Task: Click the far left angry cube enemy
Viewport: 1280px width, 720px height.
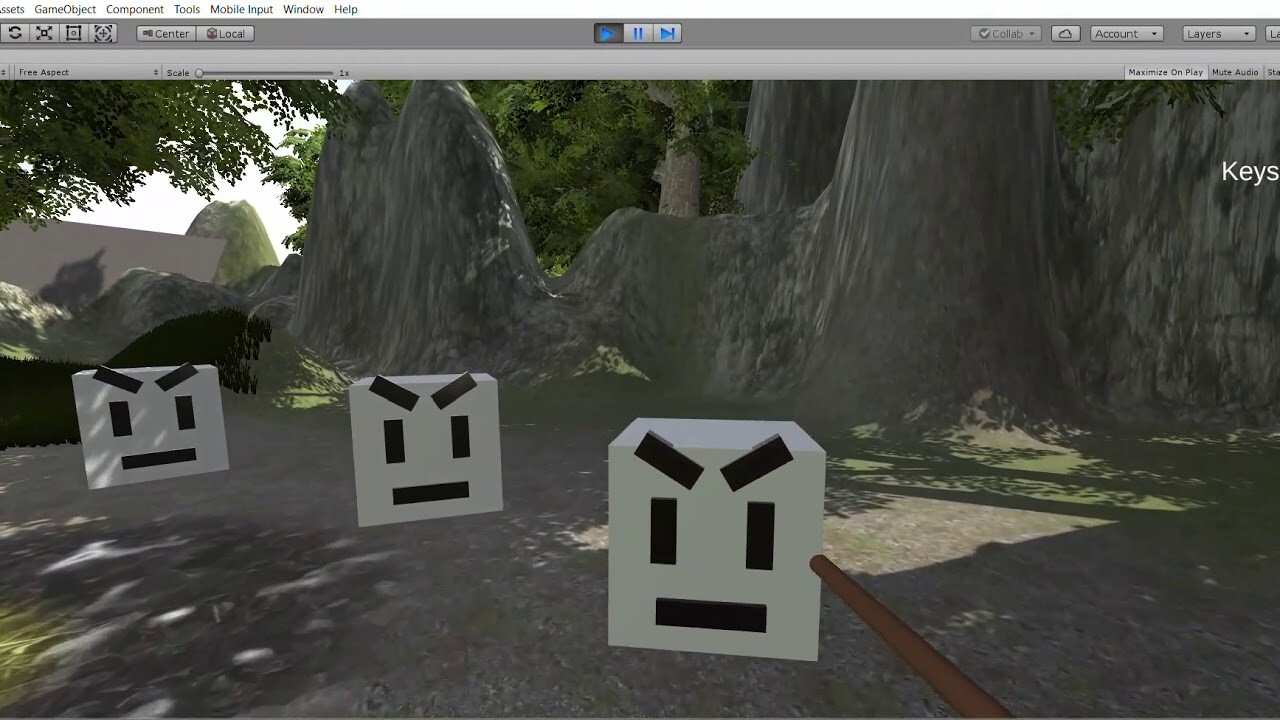Action: tap(150, 426)
